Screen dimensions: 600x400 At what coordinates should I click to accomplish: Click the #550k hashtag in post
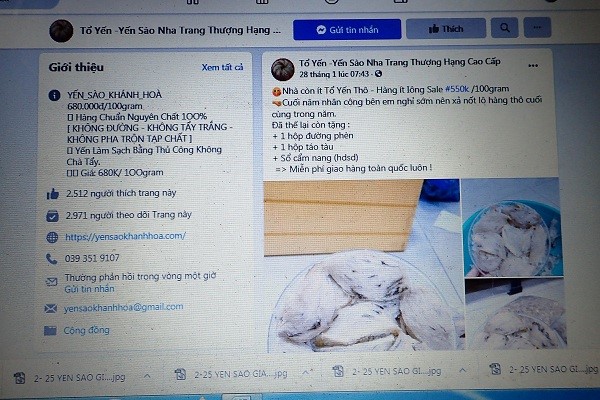tap(457, 89)
